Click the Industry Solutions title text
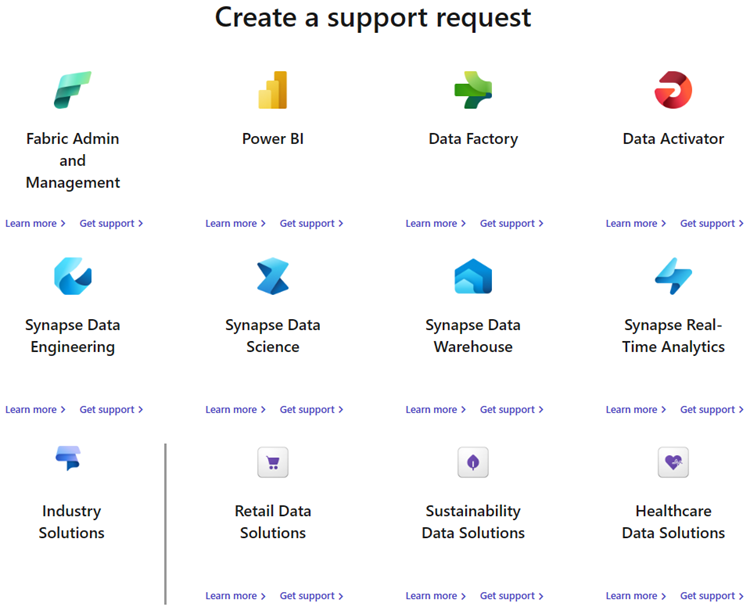The image size is (750, 607). (x=72, y=522)
